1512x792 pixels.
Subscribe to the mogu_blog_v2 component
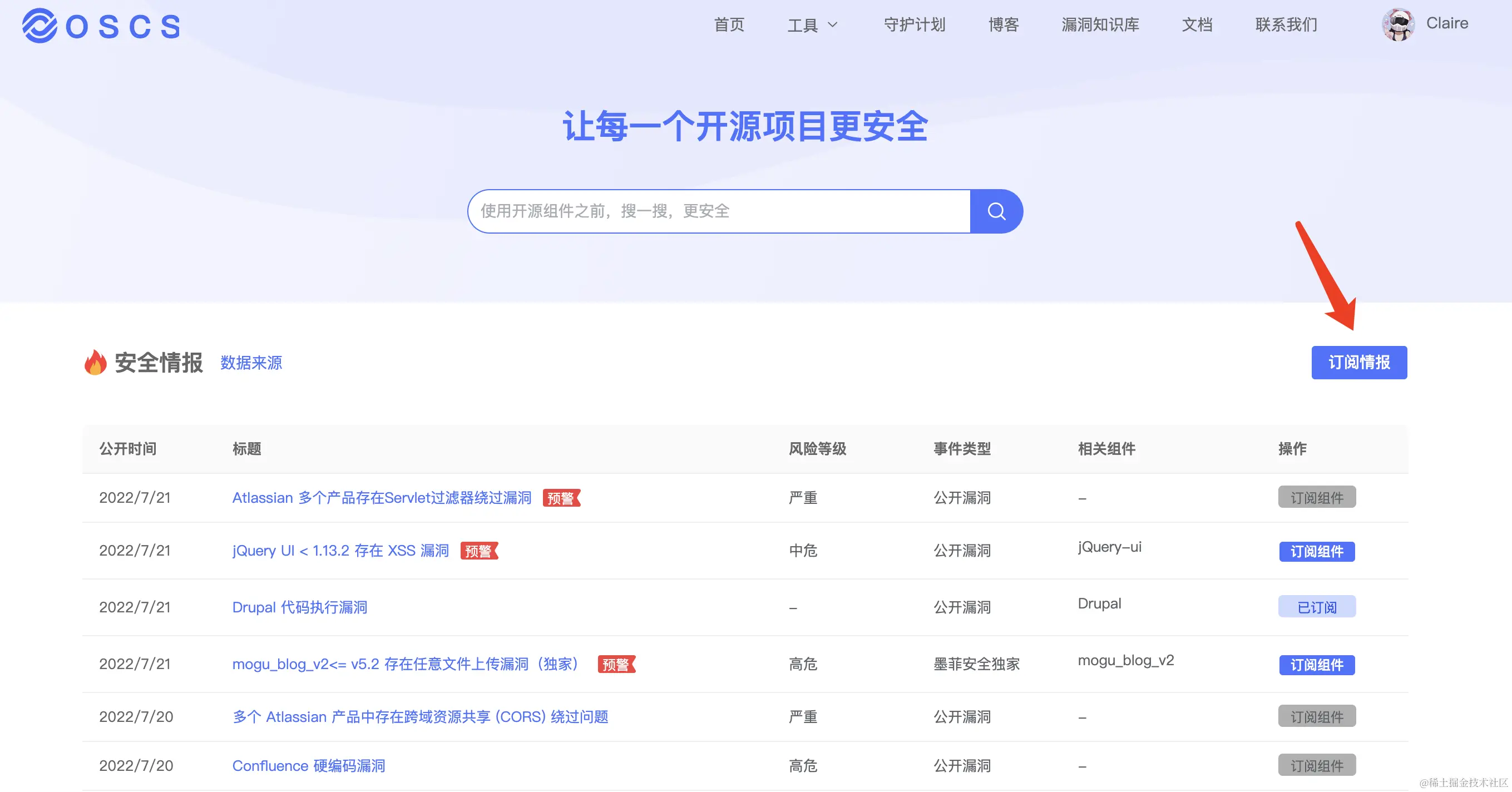(1317, 665)
